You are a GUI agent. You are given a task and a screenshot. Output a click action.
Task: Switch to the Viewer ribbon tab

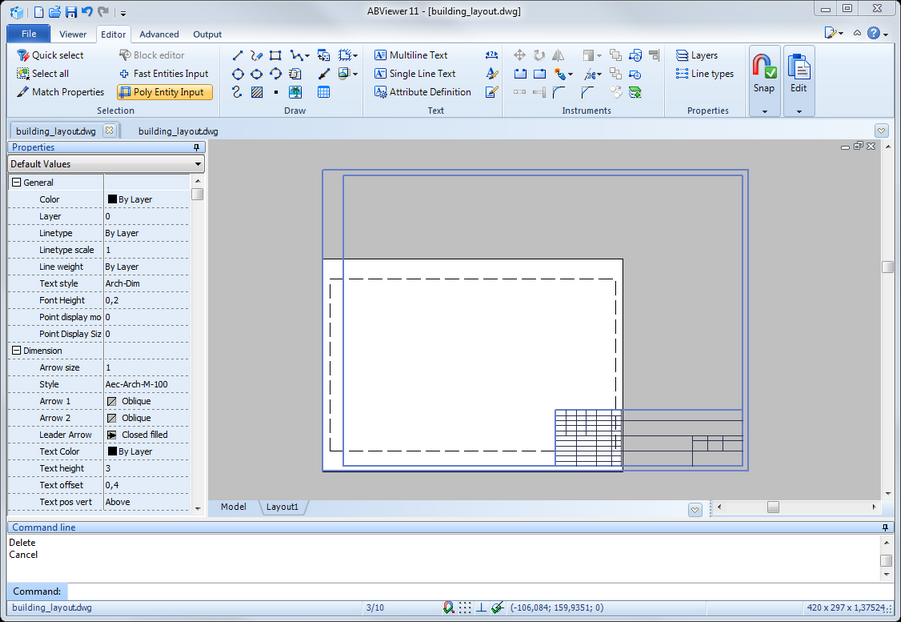(x=73, y=34)
